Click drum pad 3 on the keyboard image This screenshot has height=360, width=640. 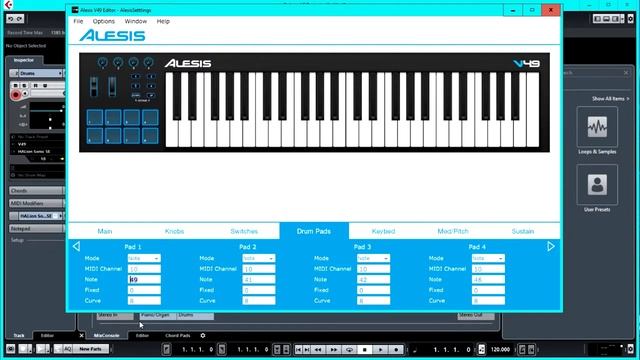(x=131, y=118)
